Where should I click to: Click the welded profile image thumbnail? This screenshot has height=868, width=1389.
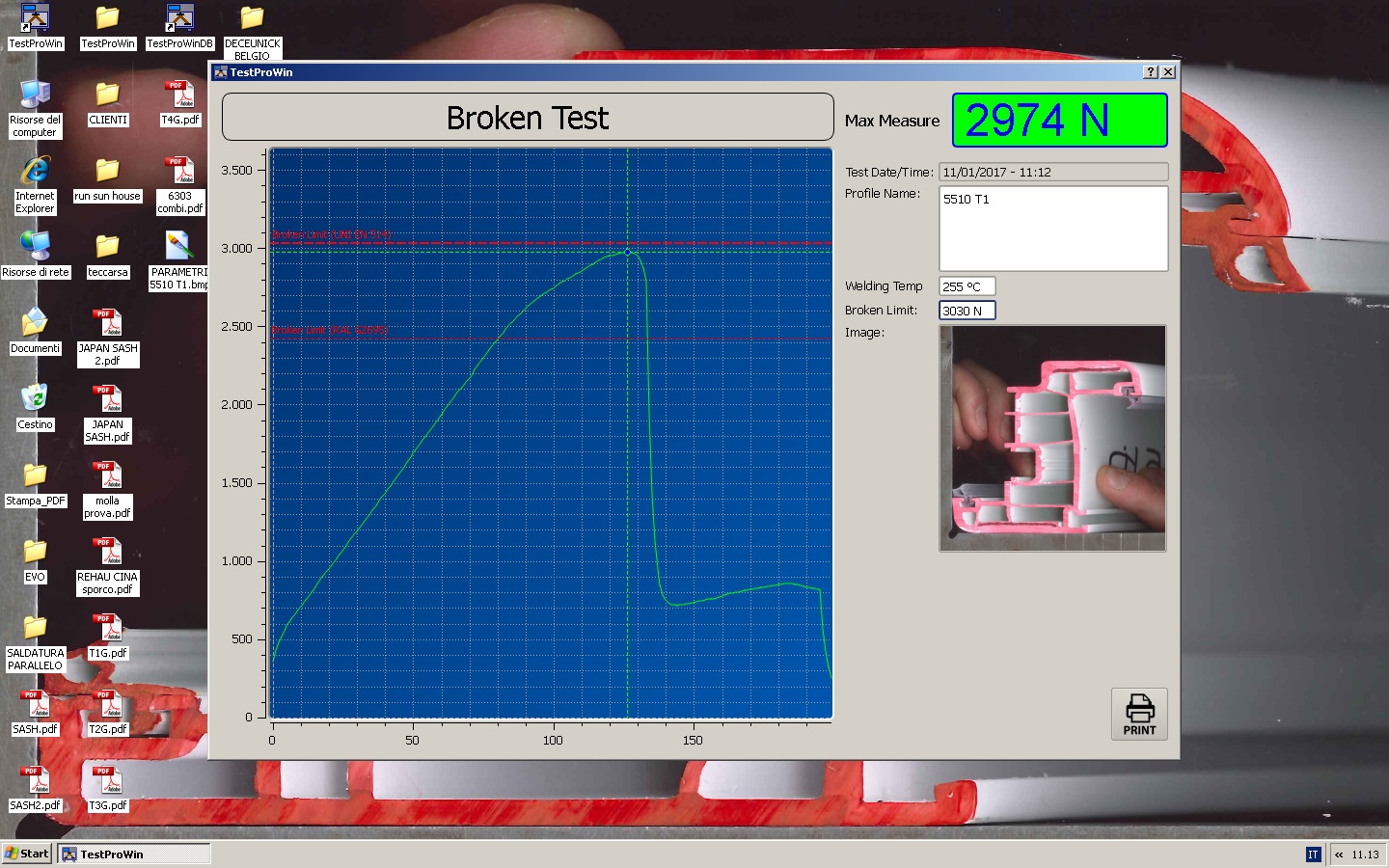pyautogui.click(x=1052, y=438)
